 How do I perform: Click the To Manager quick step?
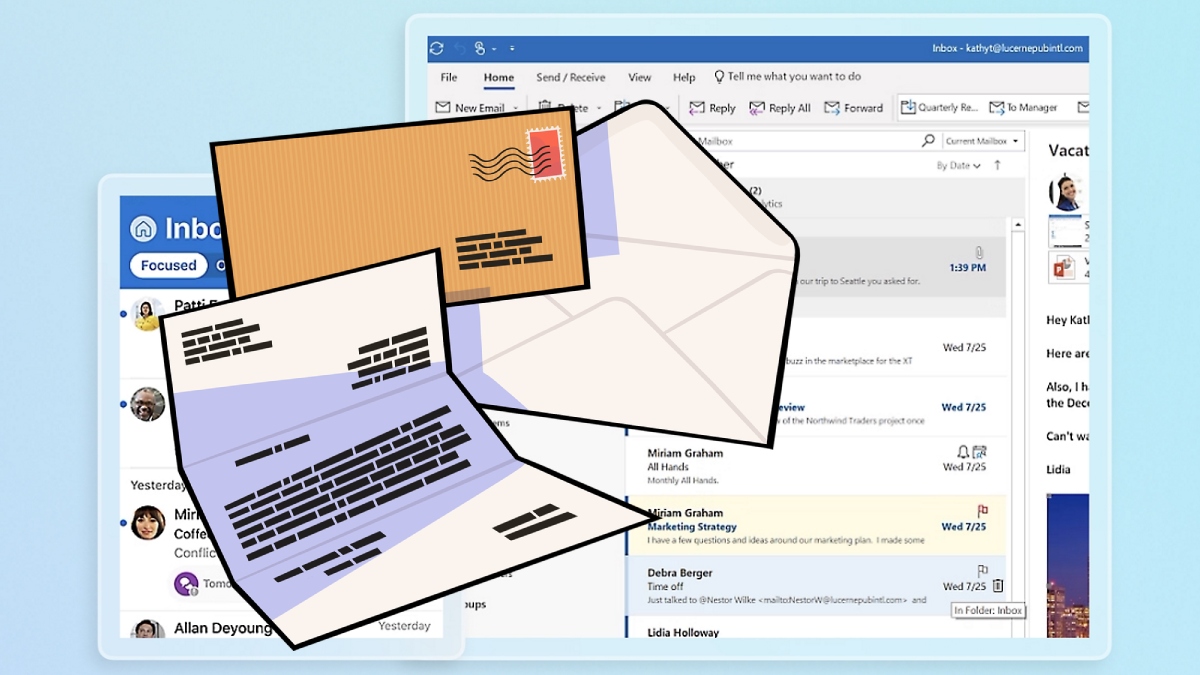click(1023, 108)
